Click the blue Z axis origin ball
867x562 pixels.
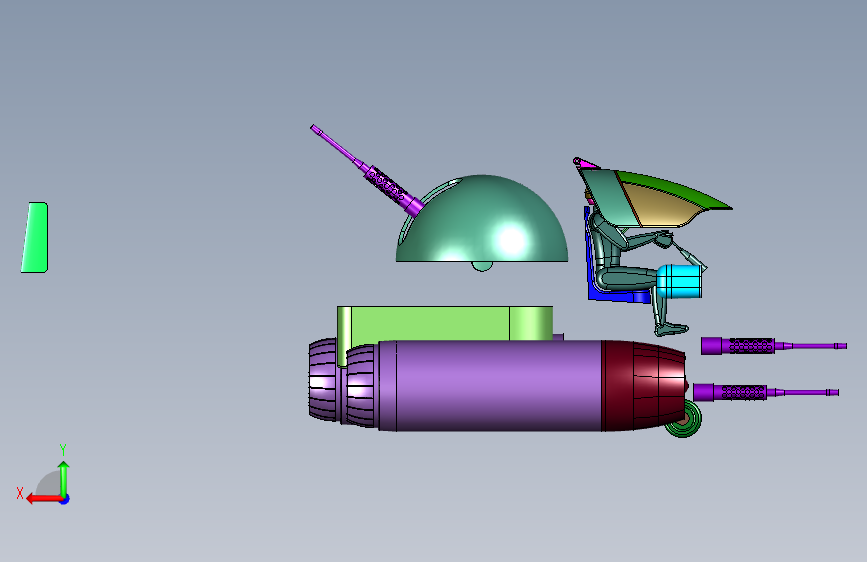(65, 499)
